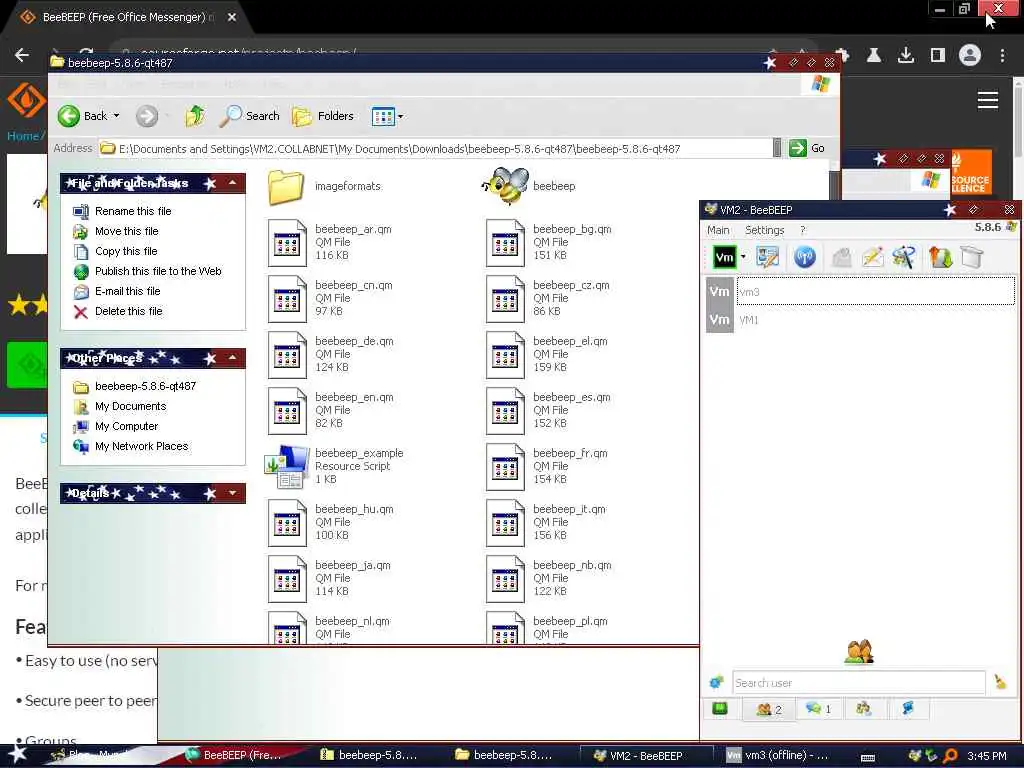Collapse the Other Places panel
Screen dimensions: 1024x768
(232, 358)
